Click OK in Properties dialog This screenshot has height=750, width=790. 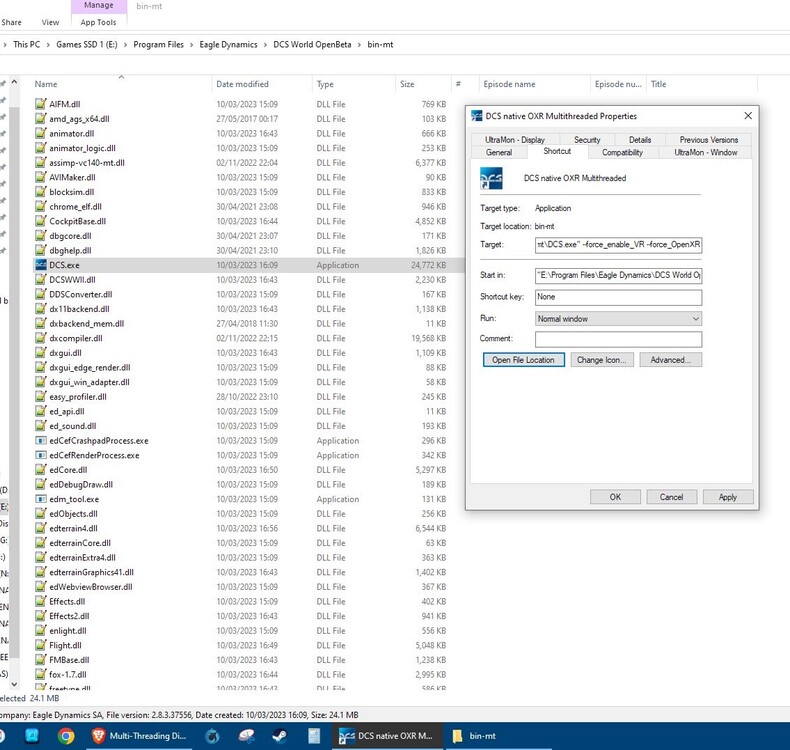pyautogui.click(x=615, y=497)
